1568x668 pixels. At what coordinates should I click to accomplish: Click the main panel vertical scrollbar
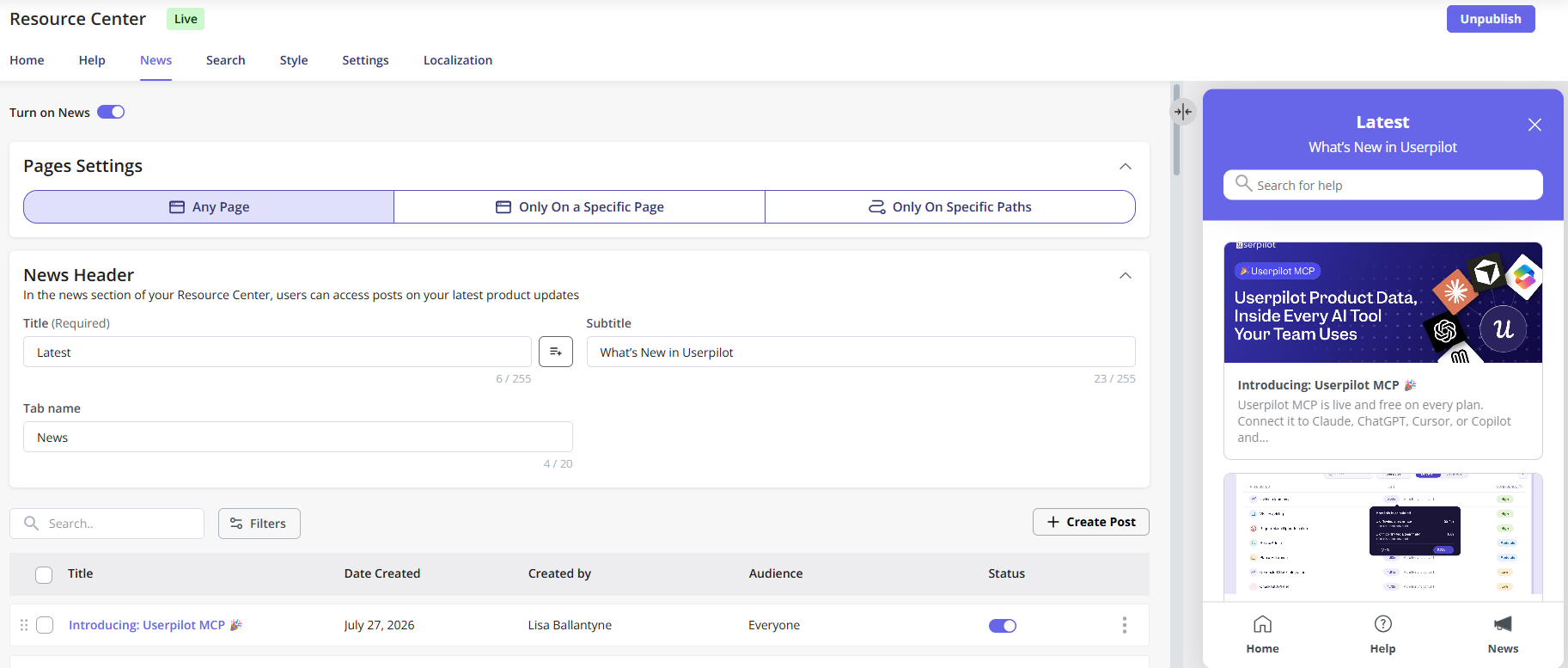coord(1176,130)
